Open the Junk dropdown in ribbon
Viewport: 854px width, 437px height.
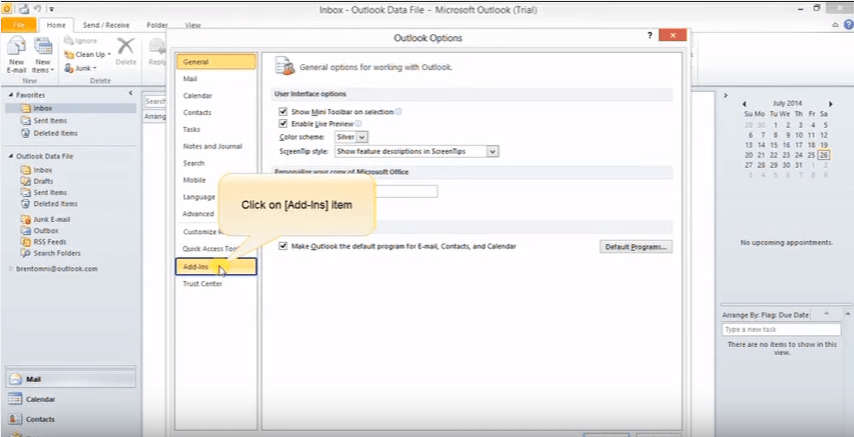click(x=80, y=68)
